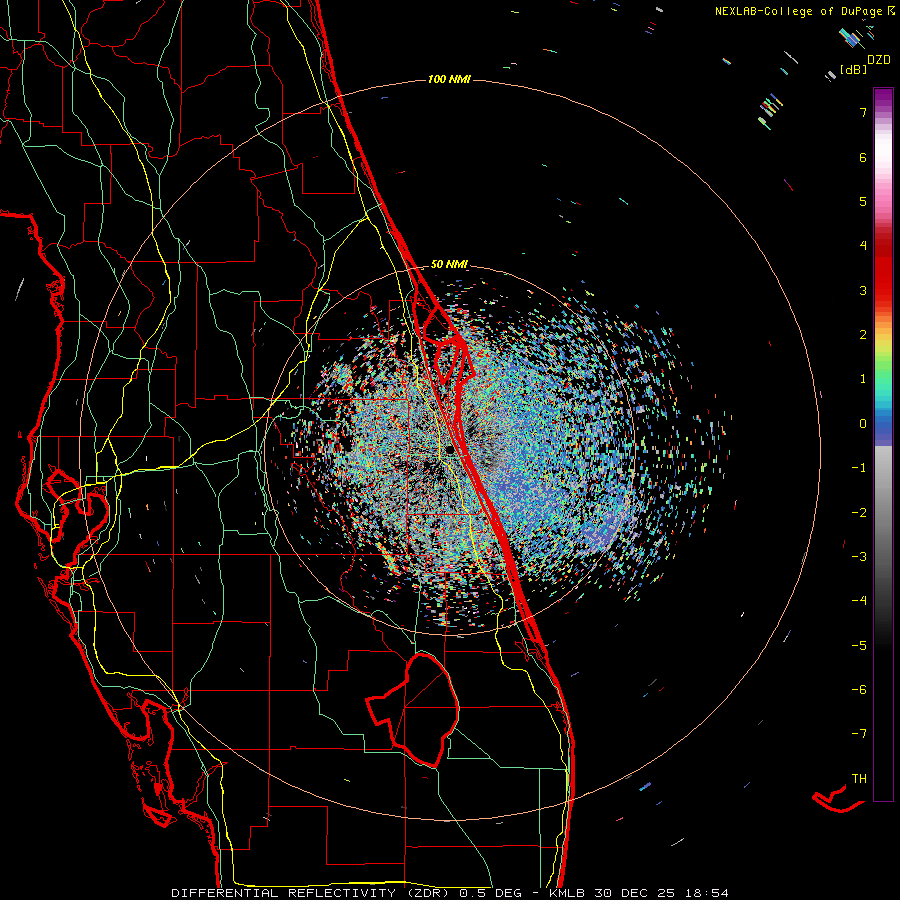Click the 30 DEC 25 date text
Screen dimensions: 900x900
tap(634, 893)
